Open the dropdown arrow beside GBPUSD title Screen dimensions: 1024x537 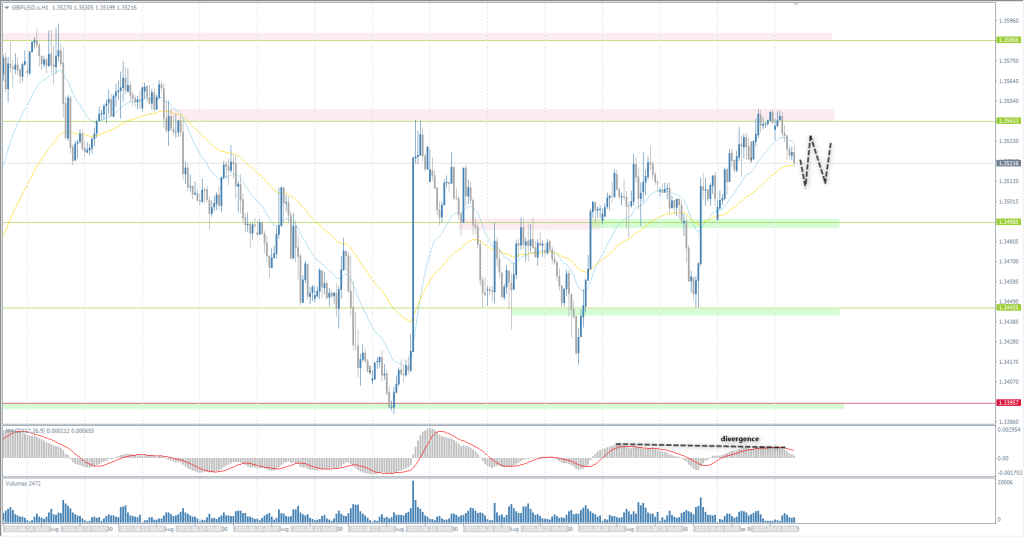coord(6,6)
